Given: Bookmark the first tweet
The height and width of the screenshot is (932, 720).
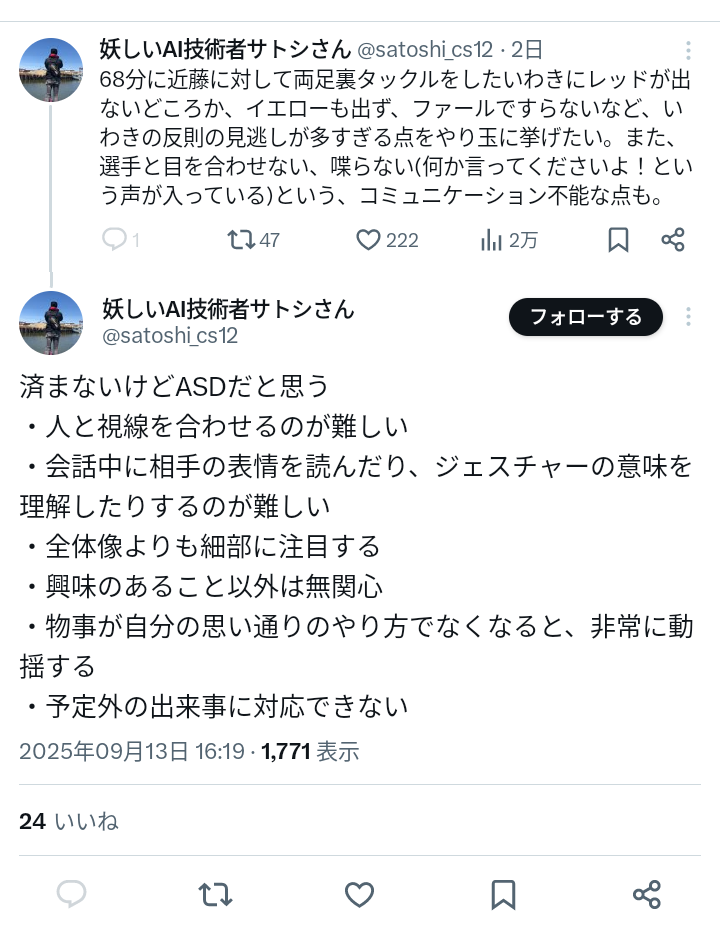Looking at the screenshot, I should 618,240.
